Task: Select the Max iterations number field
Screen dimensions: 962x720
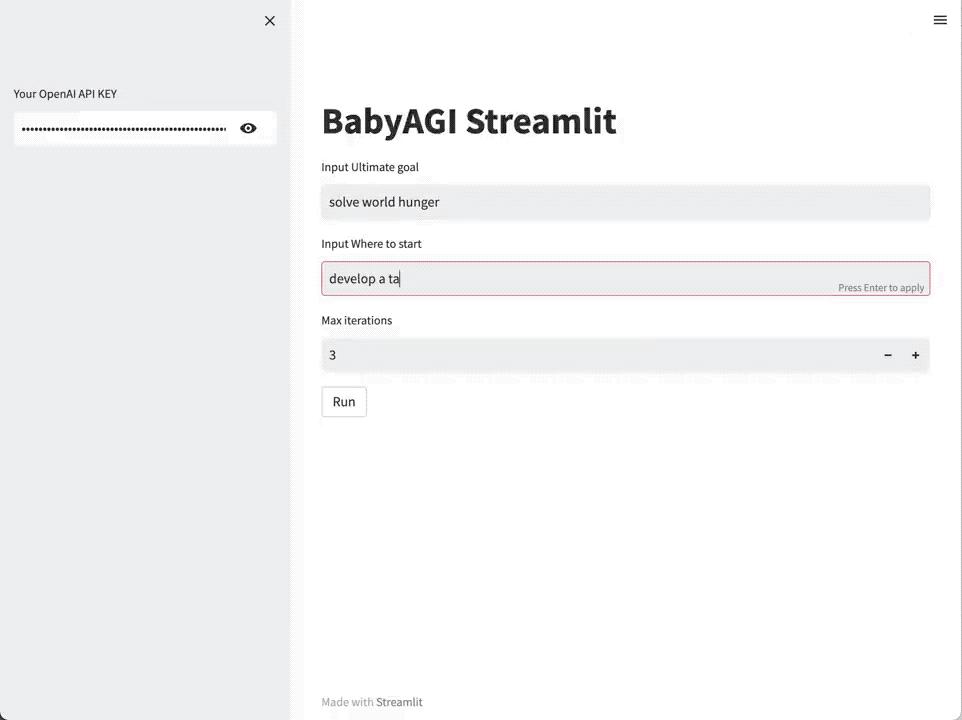Action: click(500, 354)
